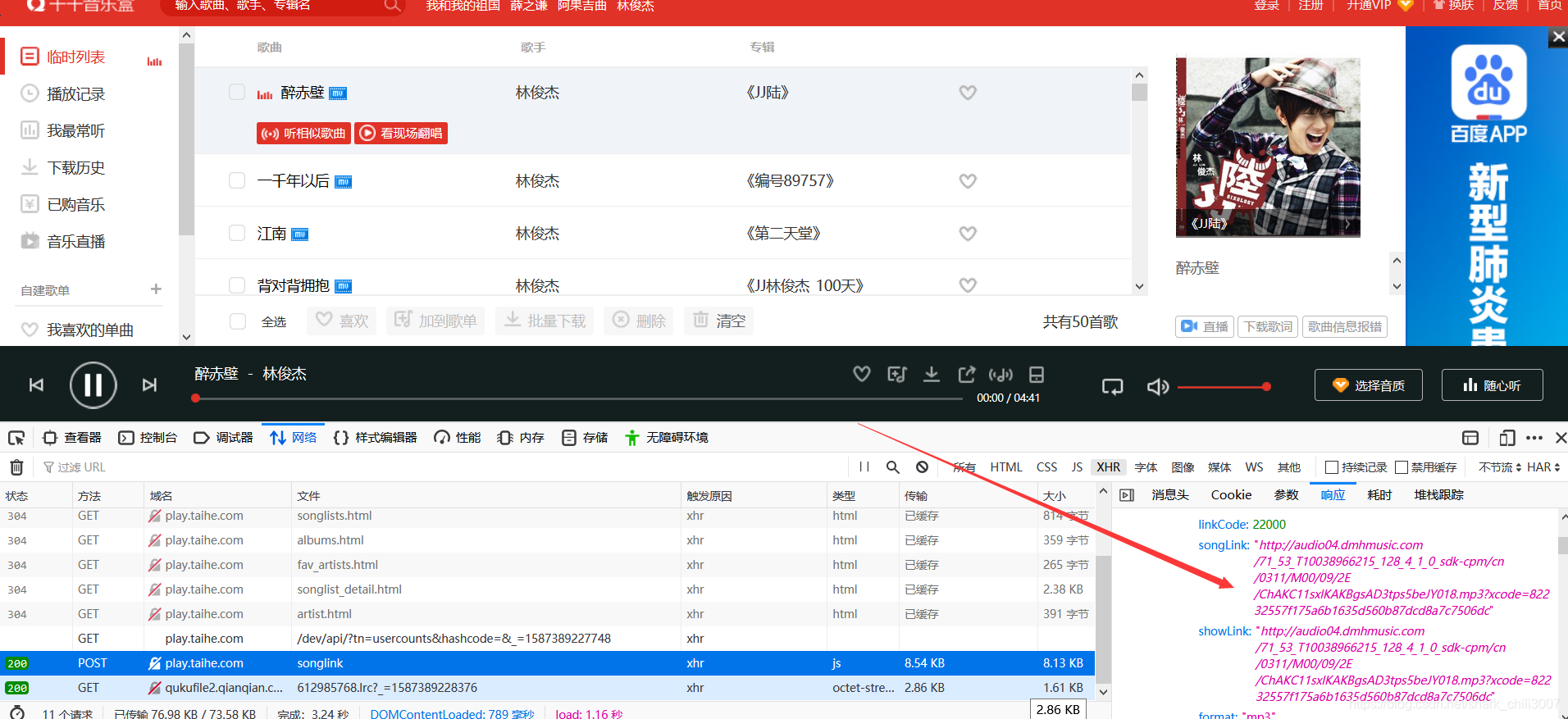Image resolution: width=1568 pixels, height=719 pixels.
Task: Open network search magnifier icon
Action: pos(893,467)
